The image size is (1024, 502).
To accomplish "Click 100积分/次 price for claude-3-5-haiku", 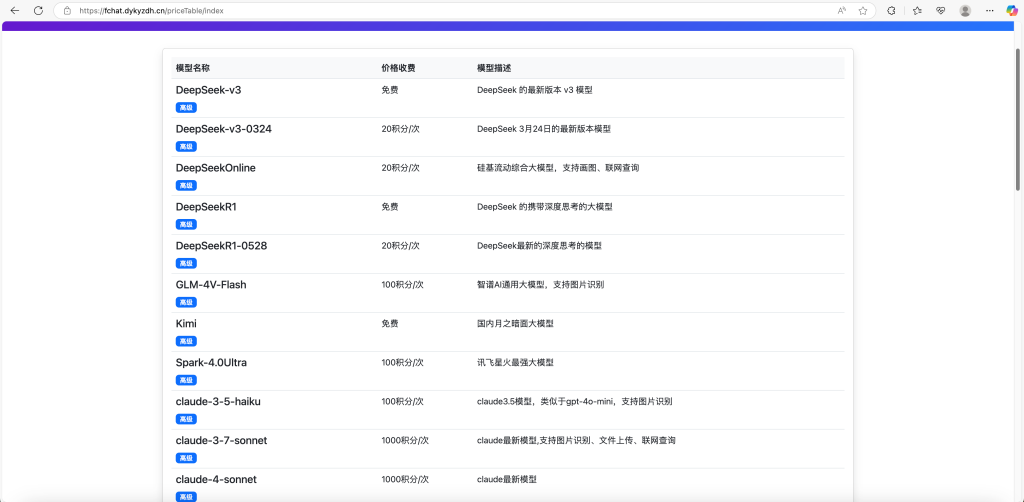I will click(403, 401).
